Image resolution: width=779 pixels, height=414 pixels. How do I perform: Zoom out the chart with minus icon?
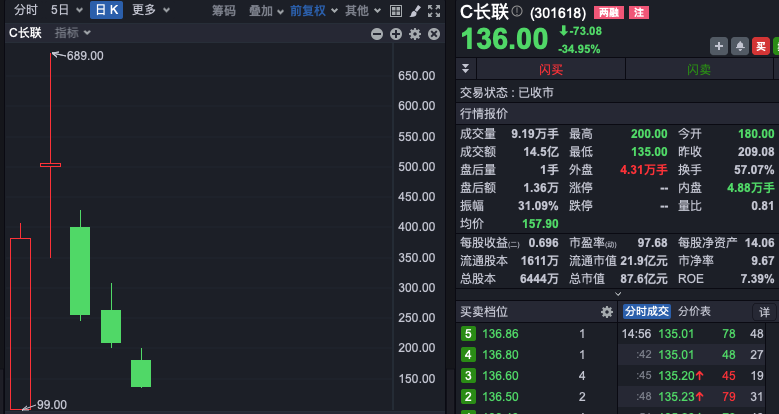click(x=377, y=34)
